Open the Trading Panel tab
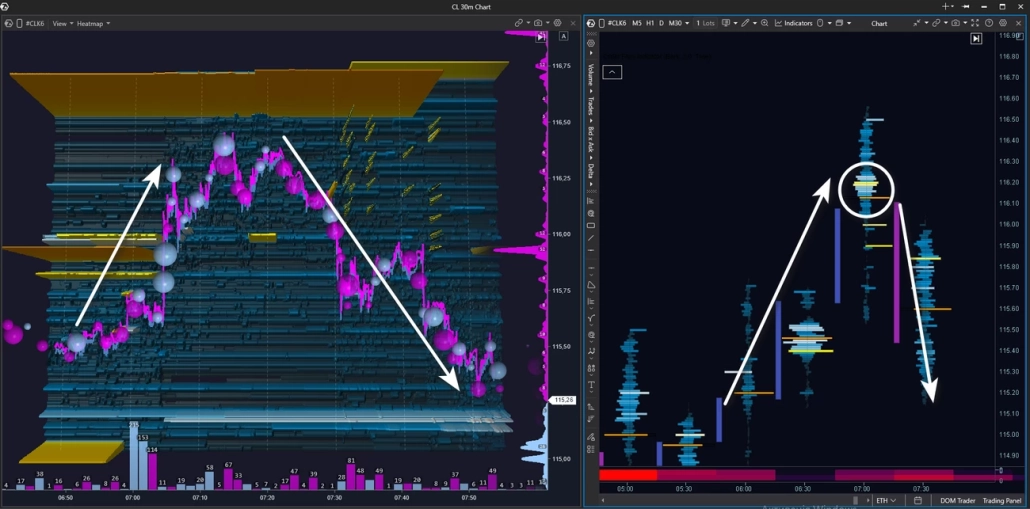 point(1001,500)
